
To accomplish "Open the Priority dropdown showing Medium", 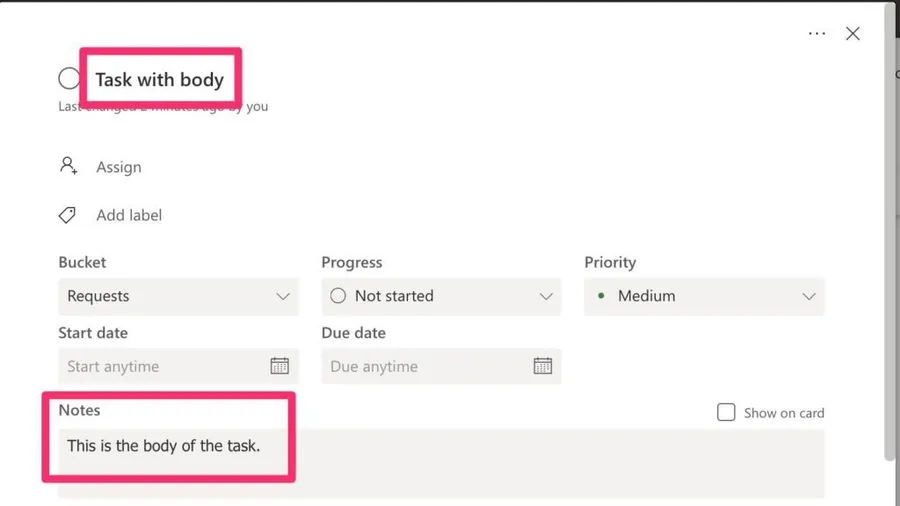I will point(704,296).
